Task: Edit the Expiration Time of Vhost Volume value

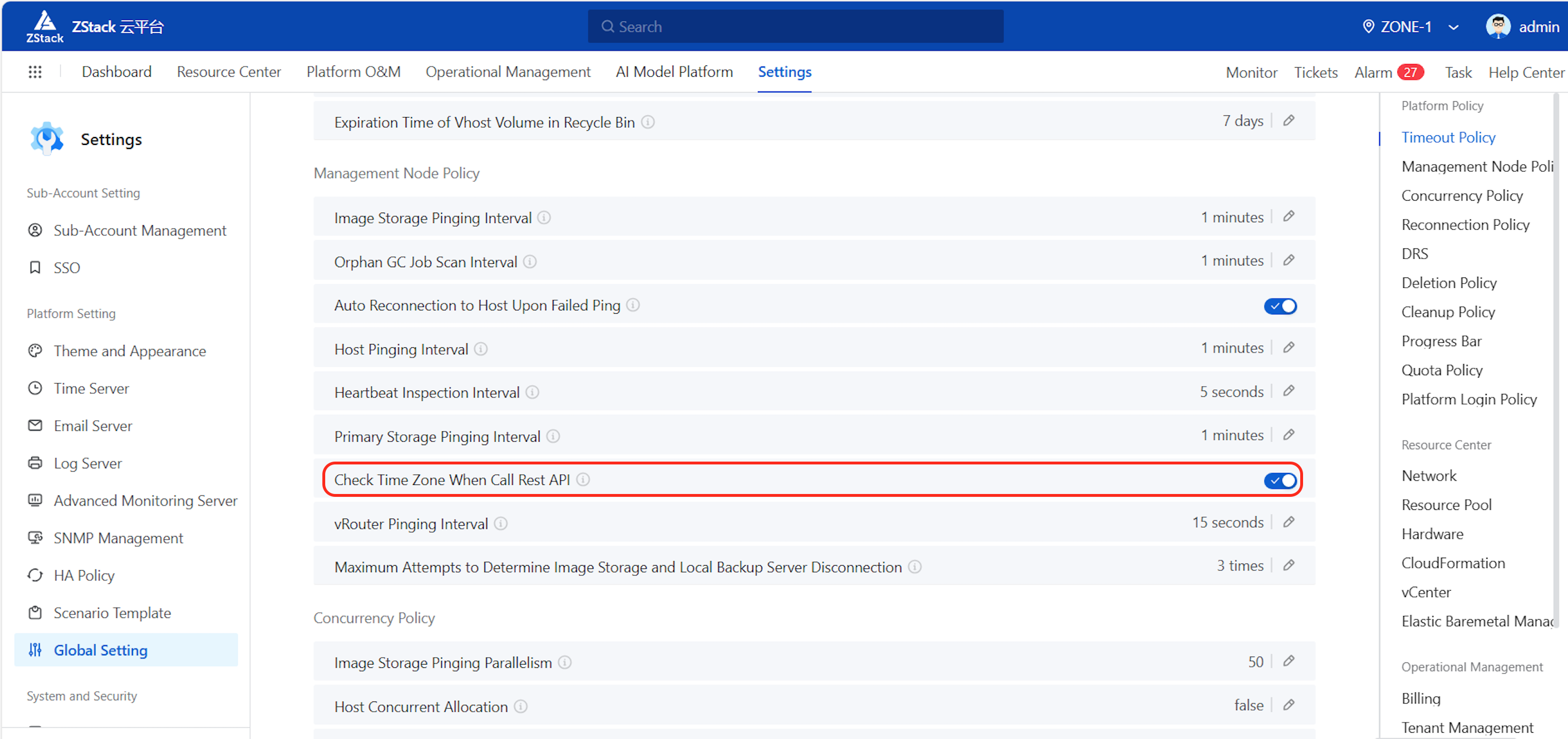Action: (1289, 121)
